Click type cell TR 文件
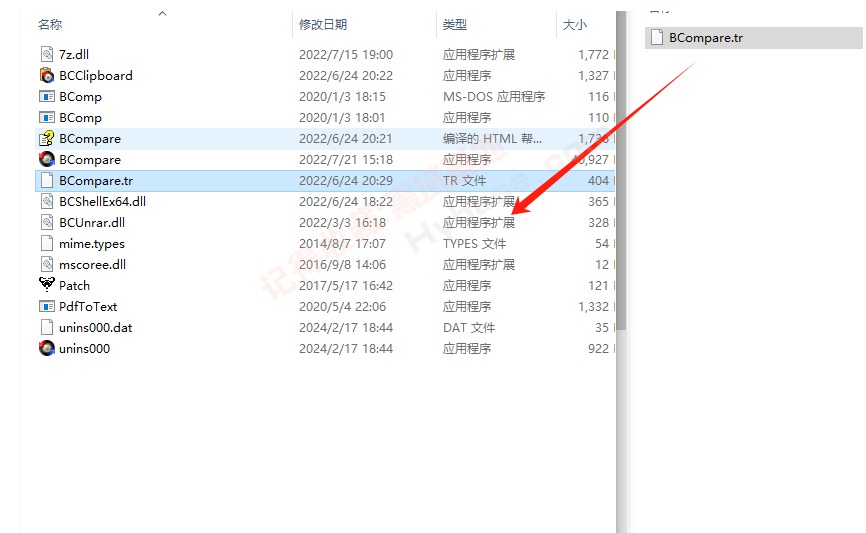866x533 pixels. click(464, 180)
